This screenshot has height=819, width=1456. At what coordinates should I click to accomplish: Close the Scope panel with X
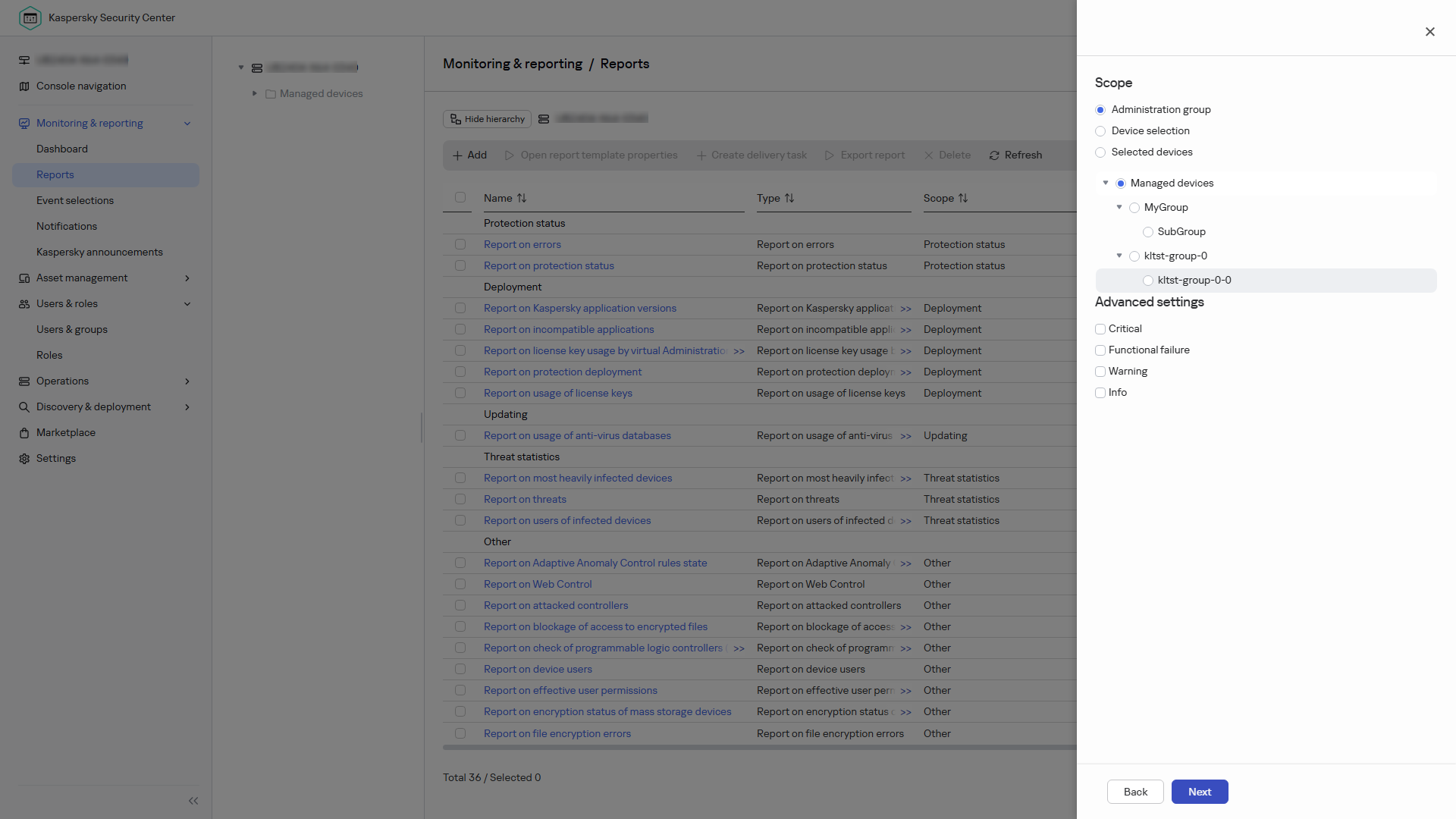pyautogui.click(x=1430, y=32)
